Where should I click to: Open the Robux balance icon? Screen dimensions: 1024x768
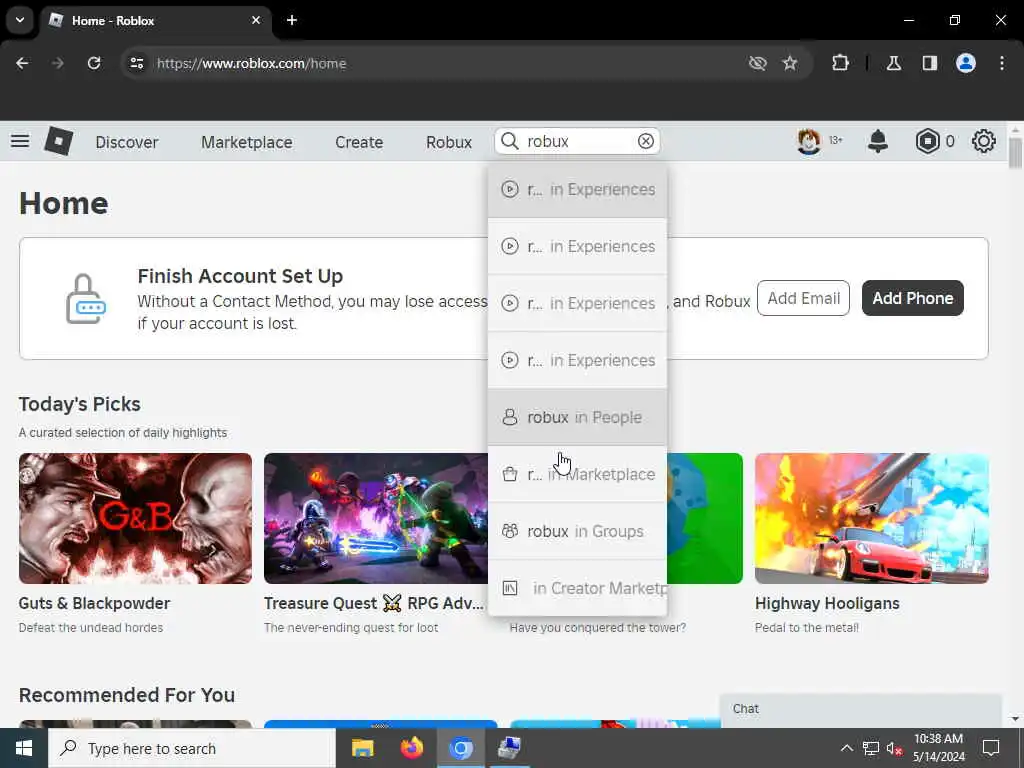[x=927, y=141]
